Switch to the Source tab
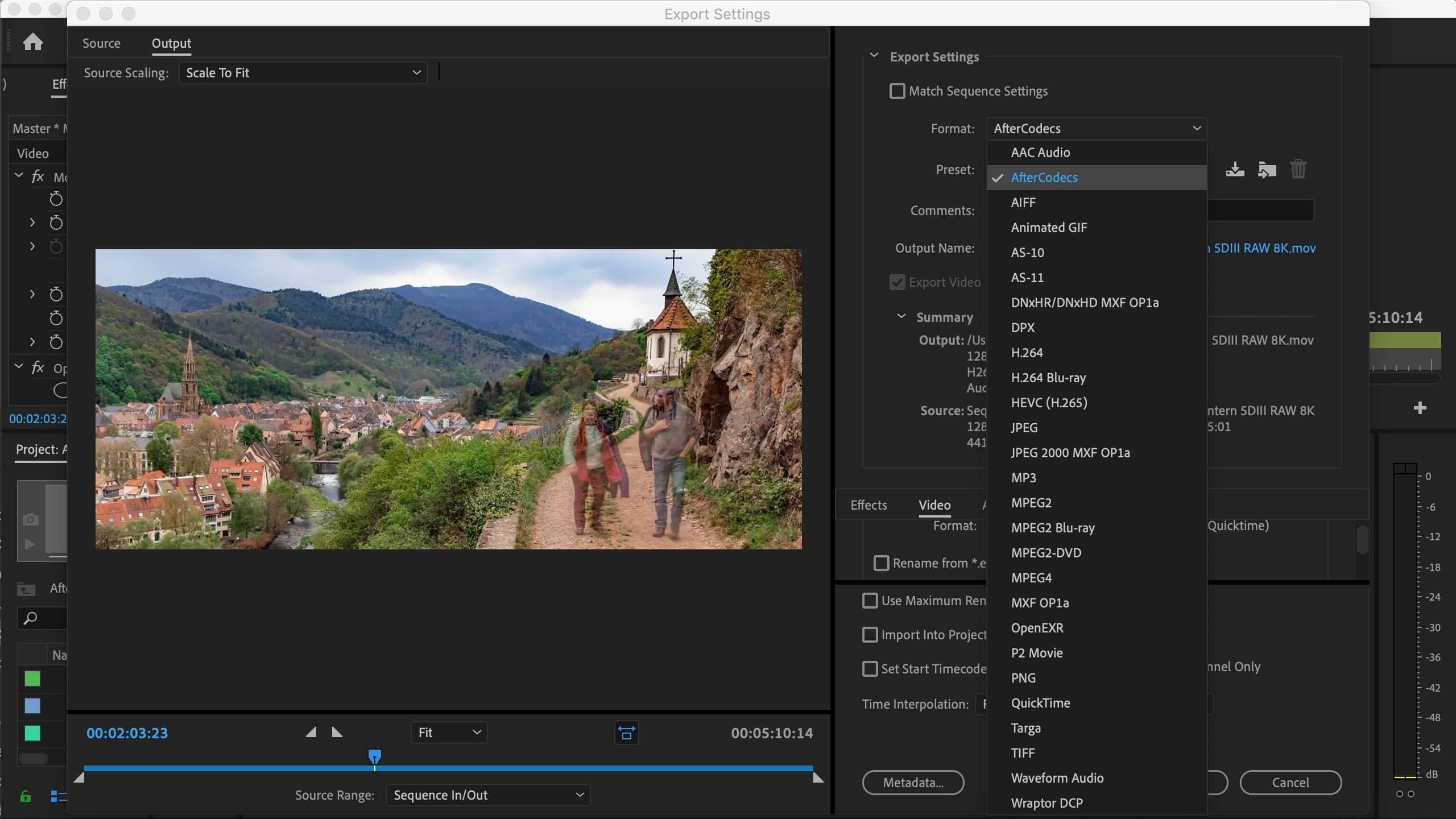 click(101, 43)
